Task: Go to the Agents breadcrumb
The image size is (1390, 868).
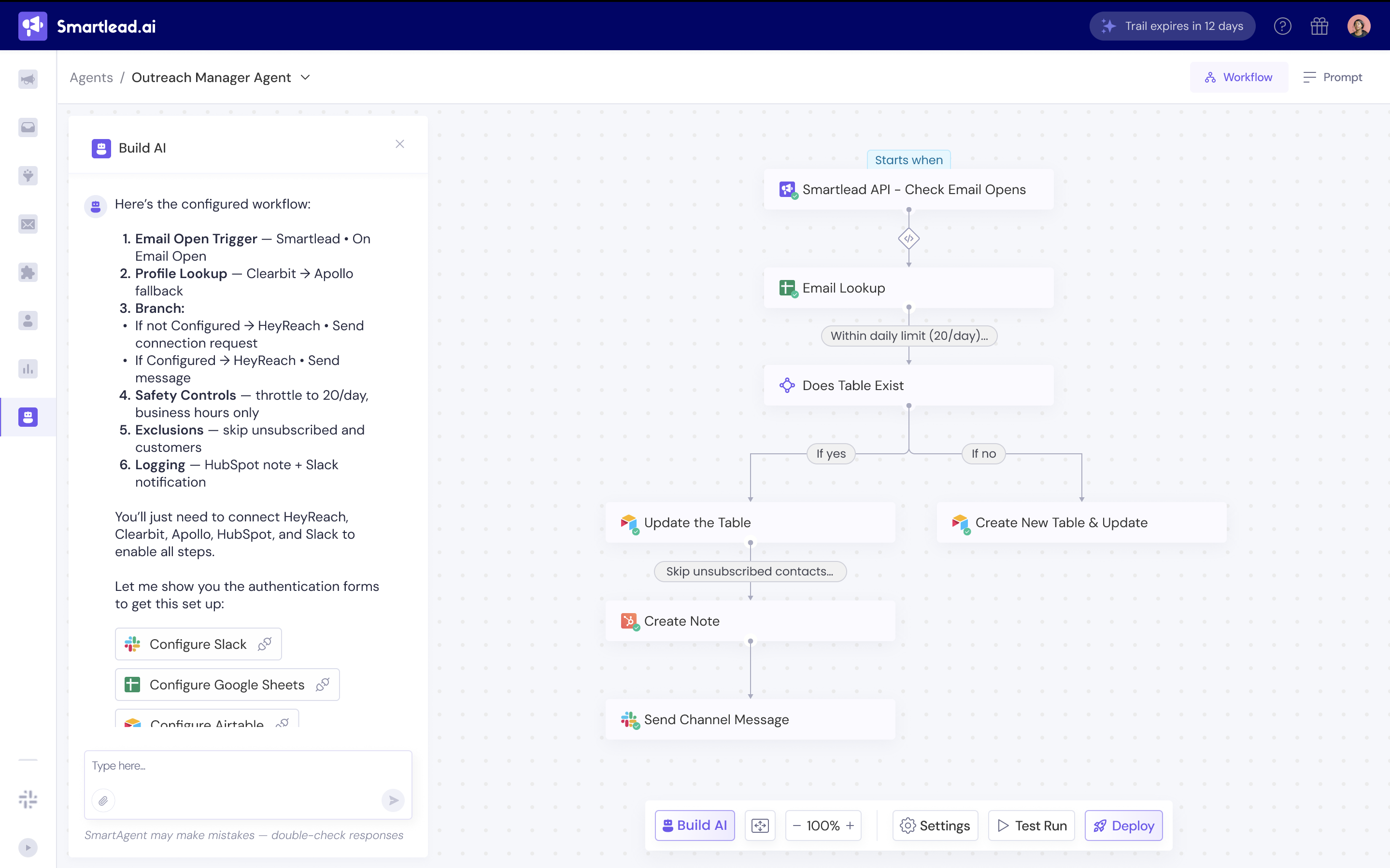Action: (91, 78)
